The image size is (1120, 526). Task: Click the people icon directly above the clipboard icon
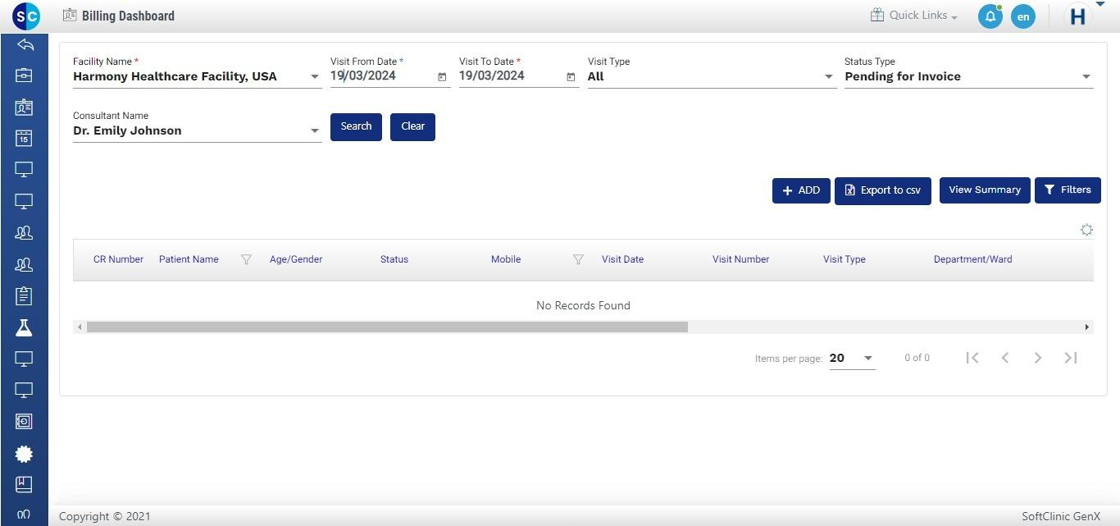pos(24,264)
